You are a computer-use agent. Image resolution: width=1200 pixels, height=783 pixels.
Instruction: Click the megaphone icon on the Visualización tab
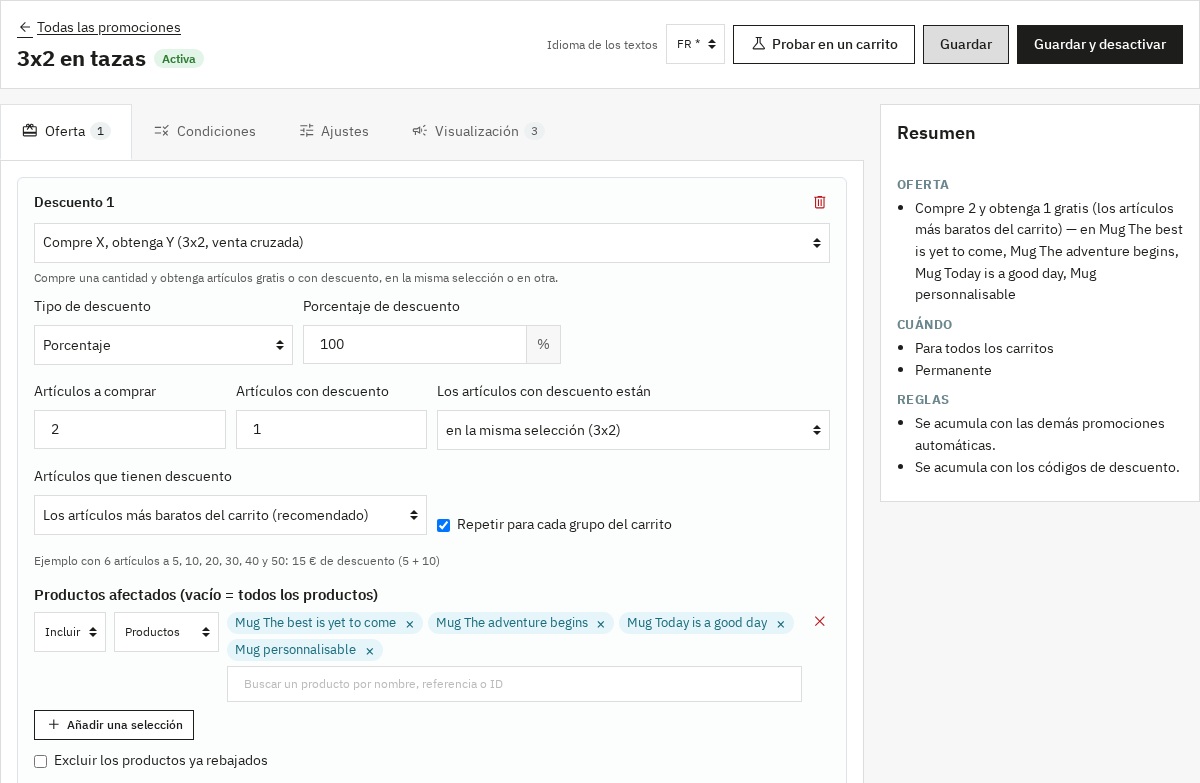[x=420, y=131]
